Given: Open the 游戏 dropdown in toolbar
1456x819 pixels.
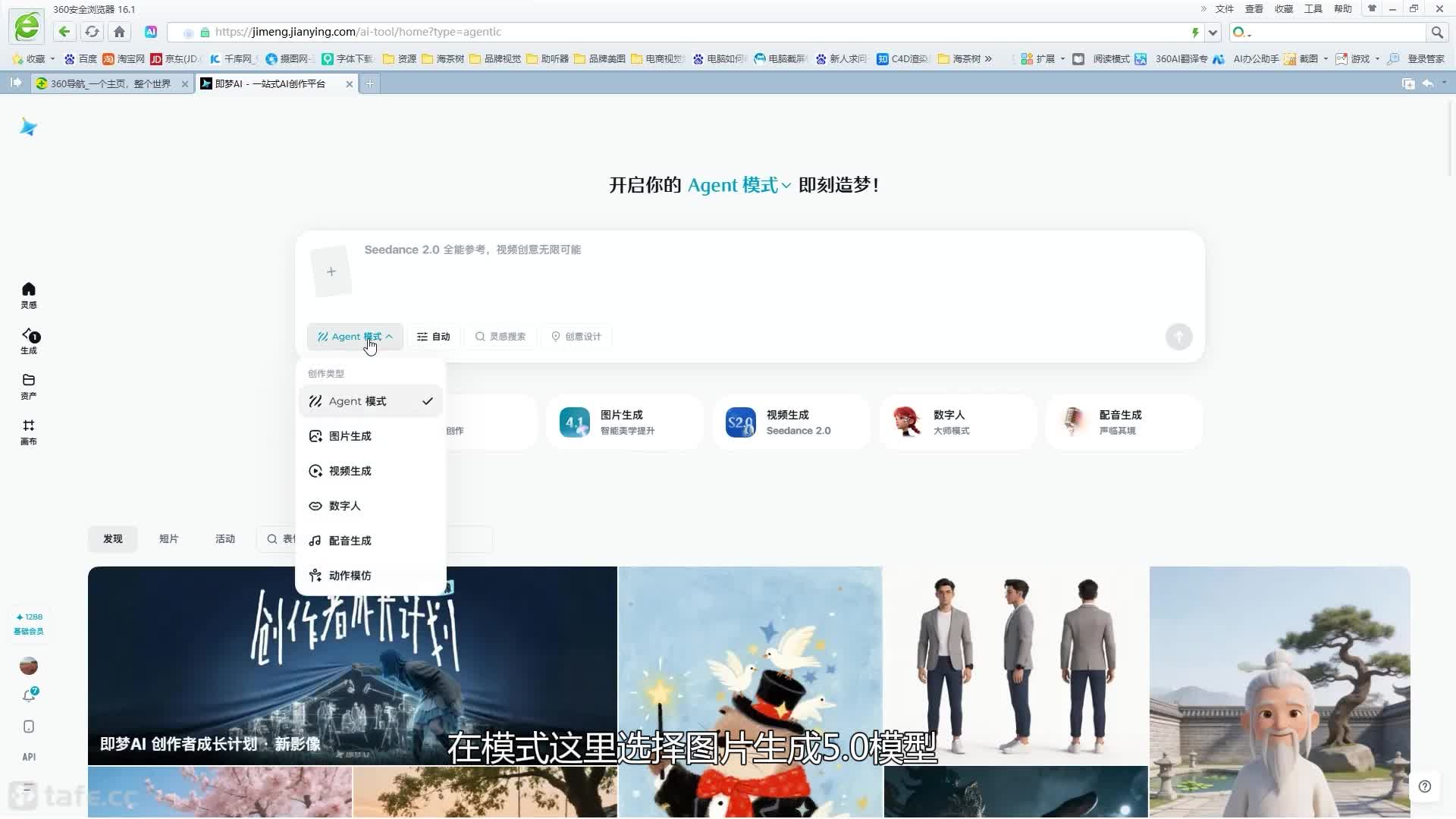Looking at the screenshot, I should tap(1358, 58).
